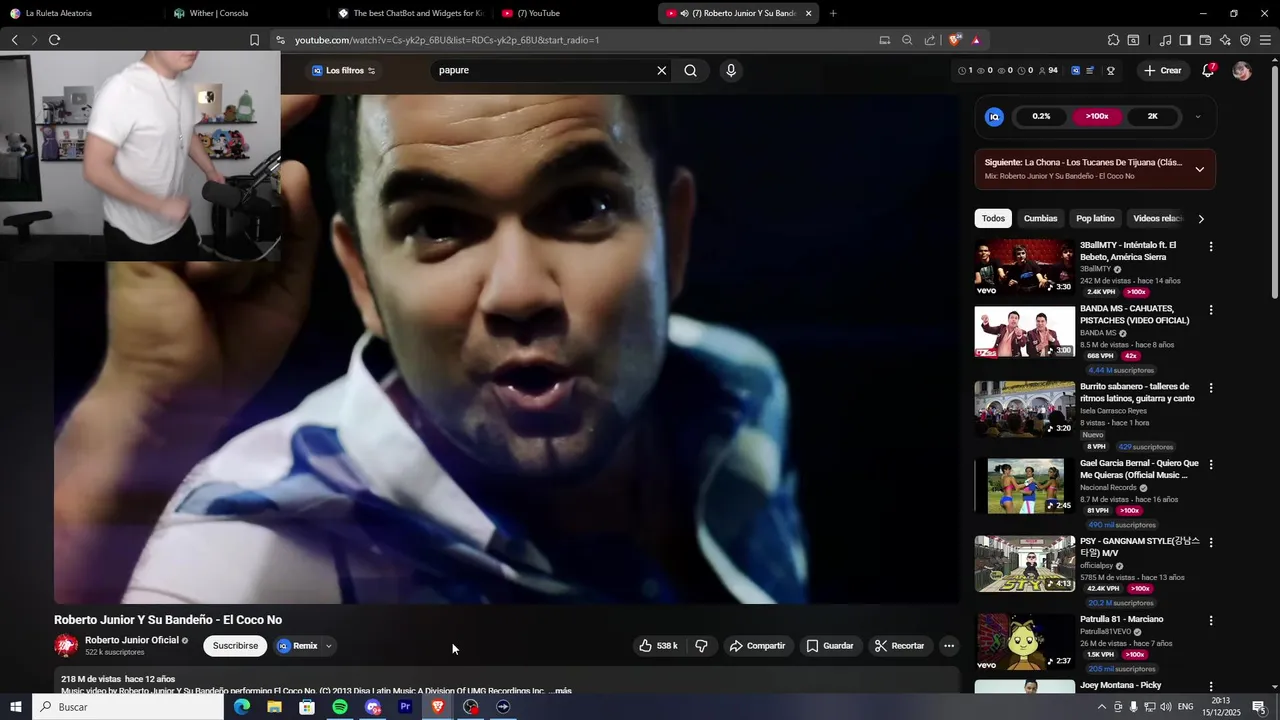Start voice search with microphone icon
The width and height of the screenshot is (1280, 720).
[731, 70]
